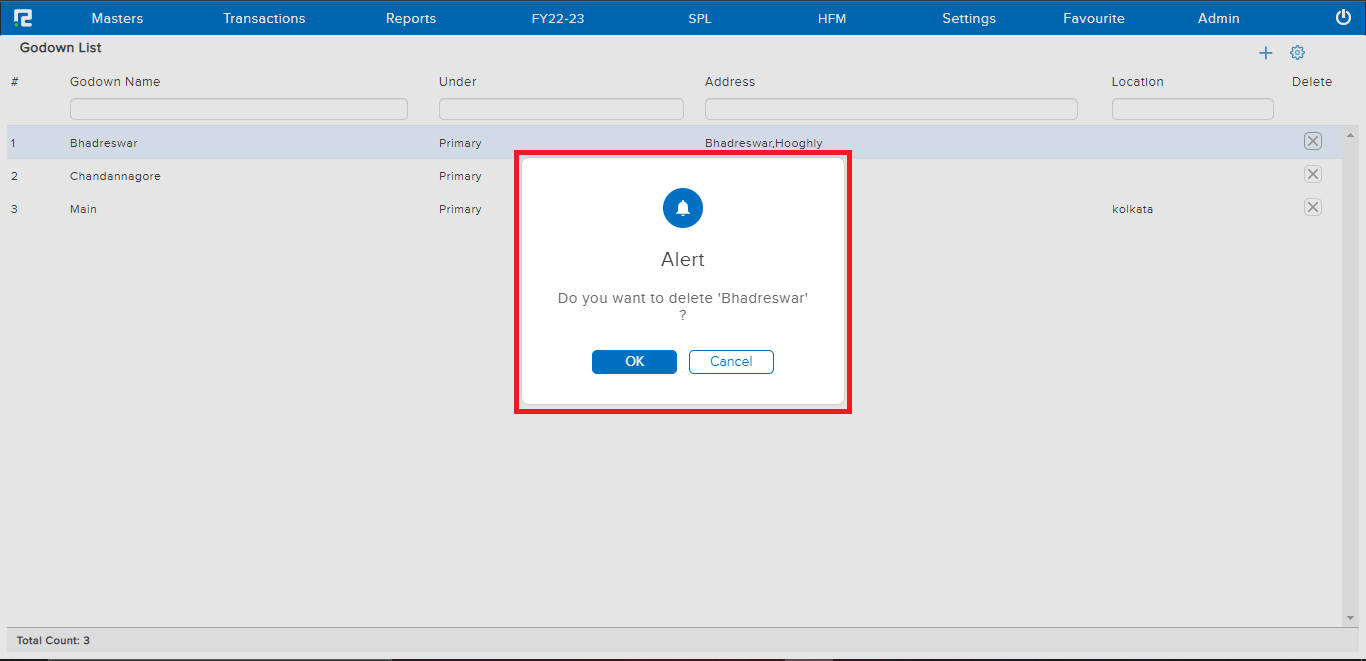Confirm deletion with OK button

coord(634,362)
